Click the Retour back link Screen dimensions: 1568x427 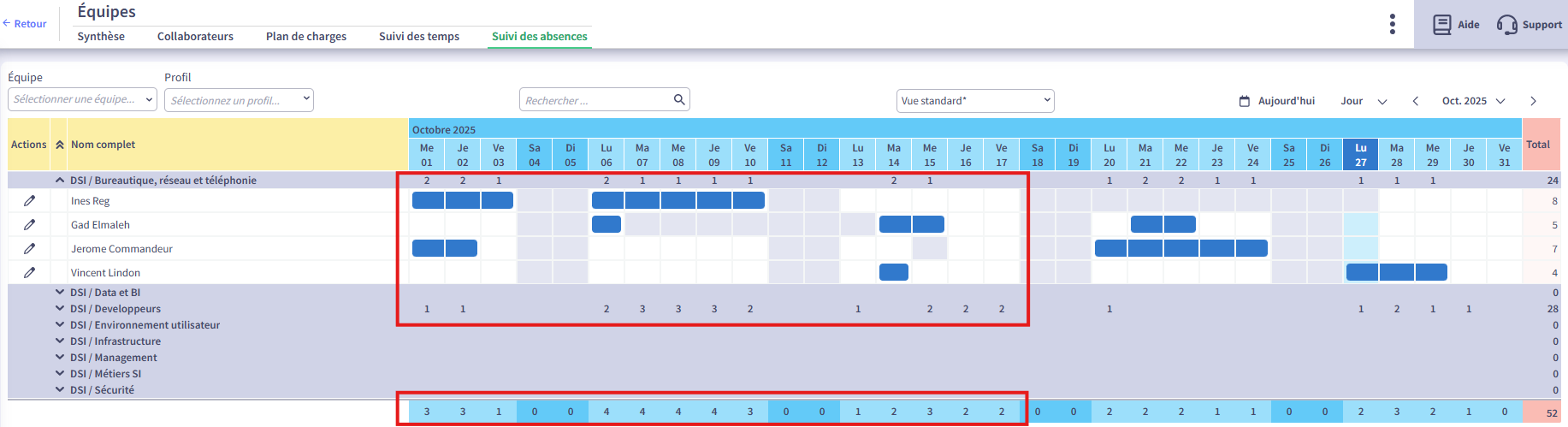click(x=25, y=24)
